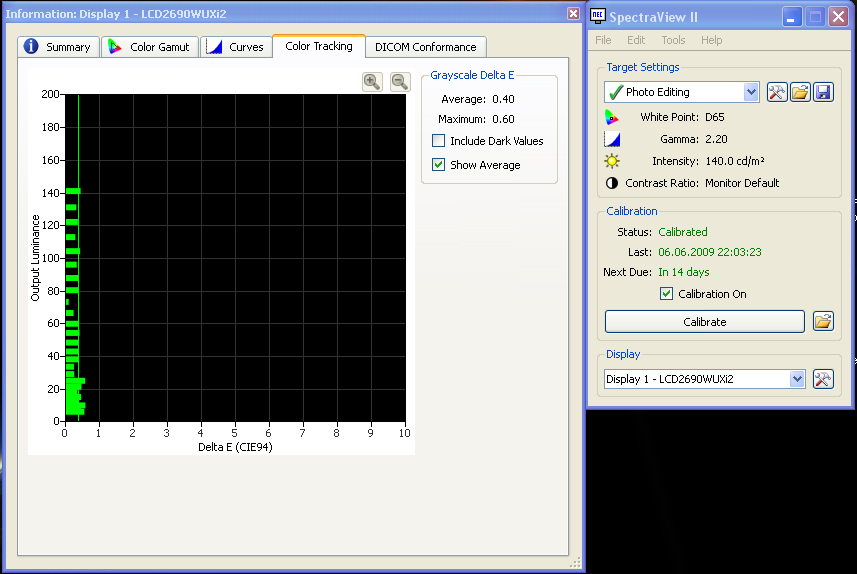Screen dimensions: 857x574
Task: Click the open target folder icon
Action: click(800, 92)
